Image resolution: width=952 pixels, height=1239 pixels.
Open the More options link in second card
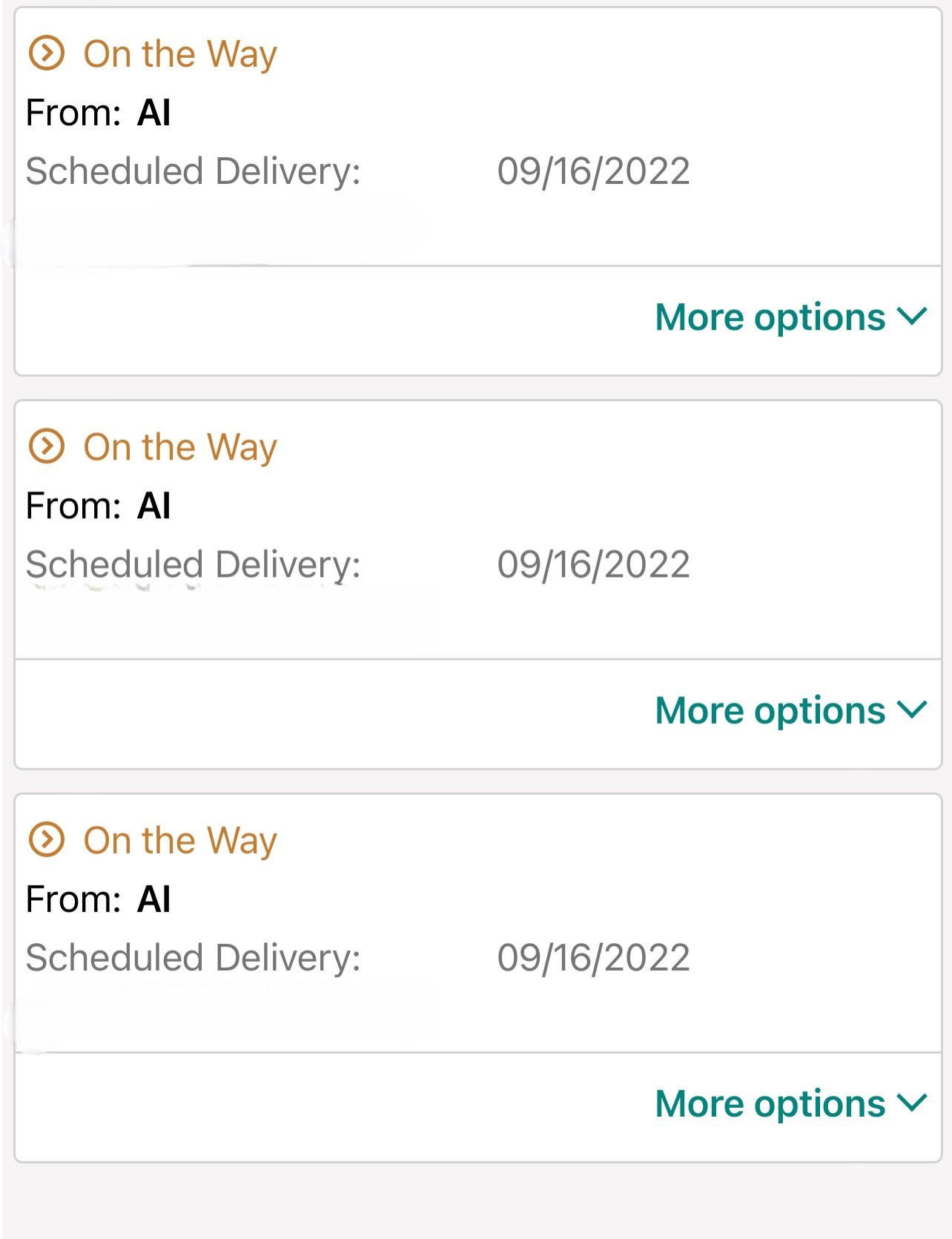[x=770, y=710]
